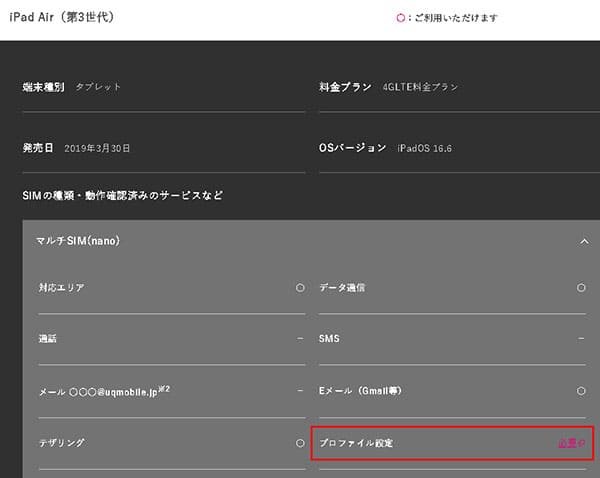Select the 4GLTE料金プラン value

pos(420,87)
